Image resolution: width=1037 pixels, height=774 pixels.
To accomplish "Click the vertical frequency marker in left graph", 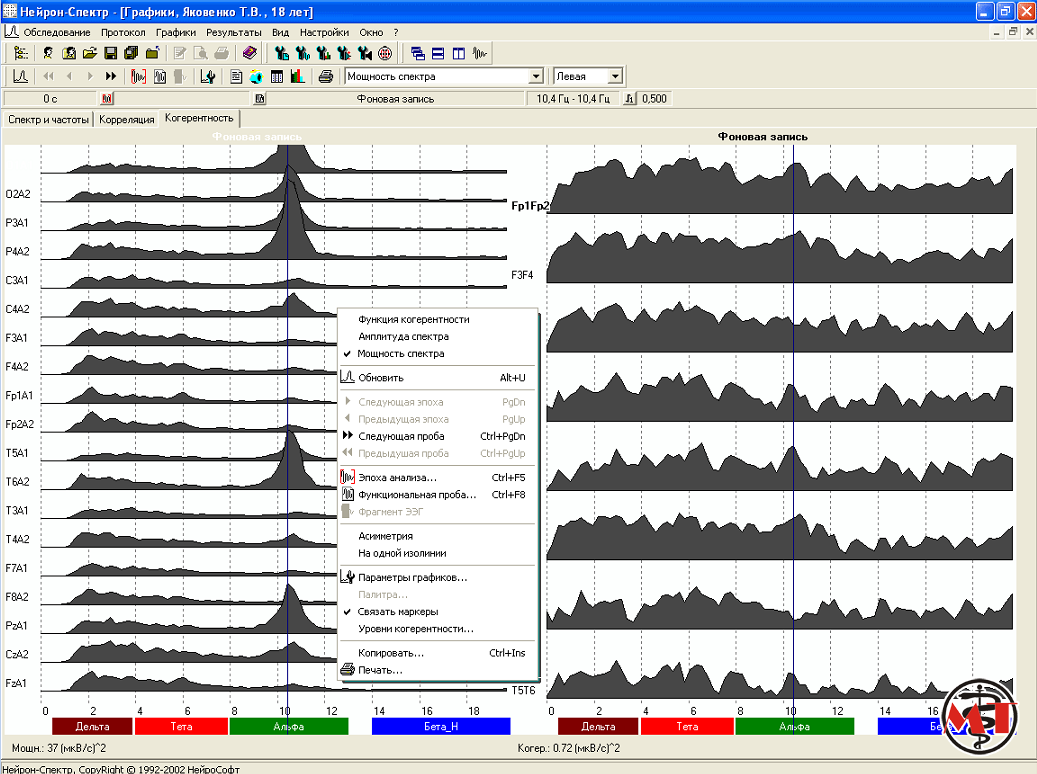I will click(x=288, y=423).
